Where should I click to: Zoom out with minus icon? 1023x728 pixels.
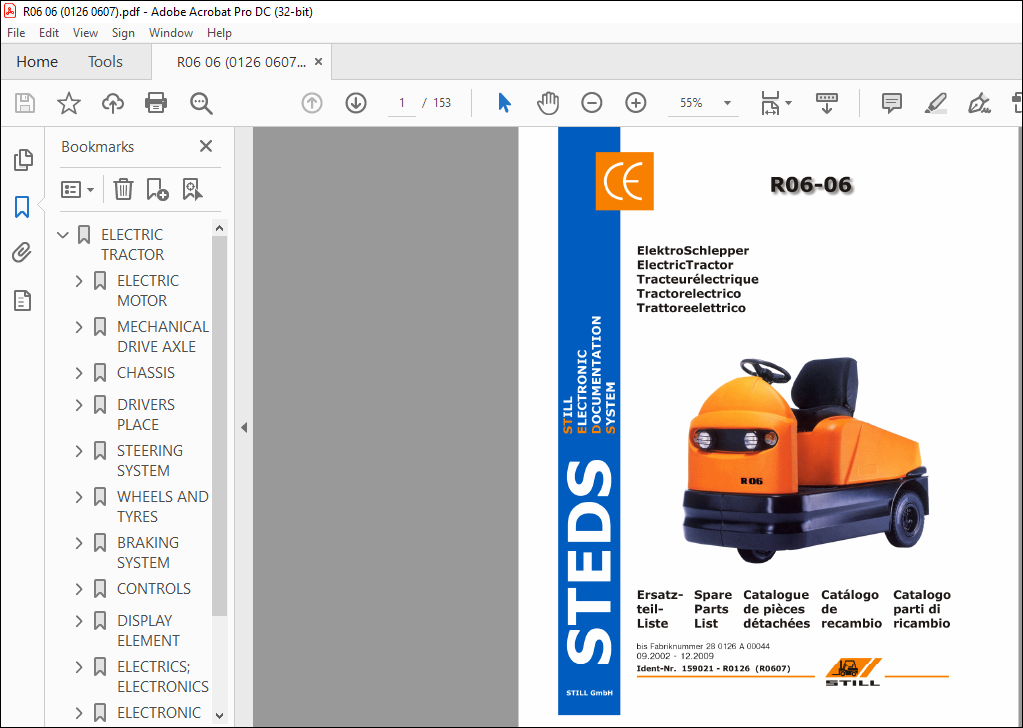pos(592,103)
